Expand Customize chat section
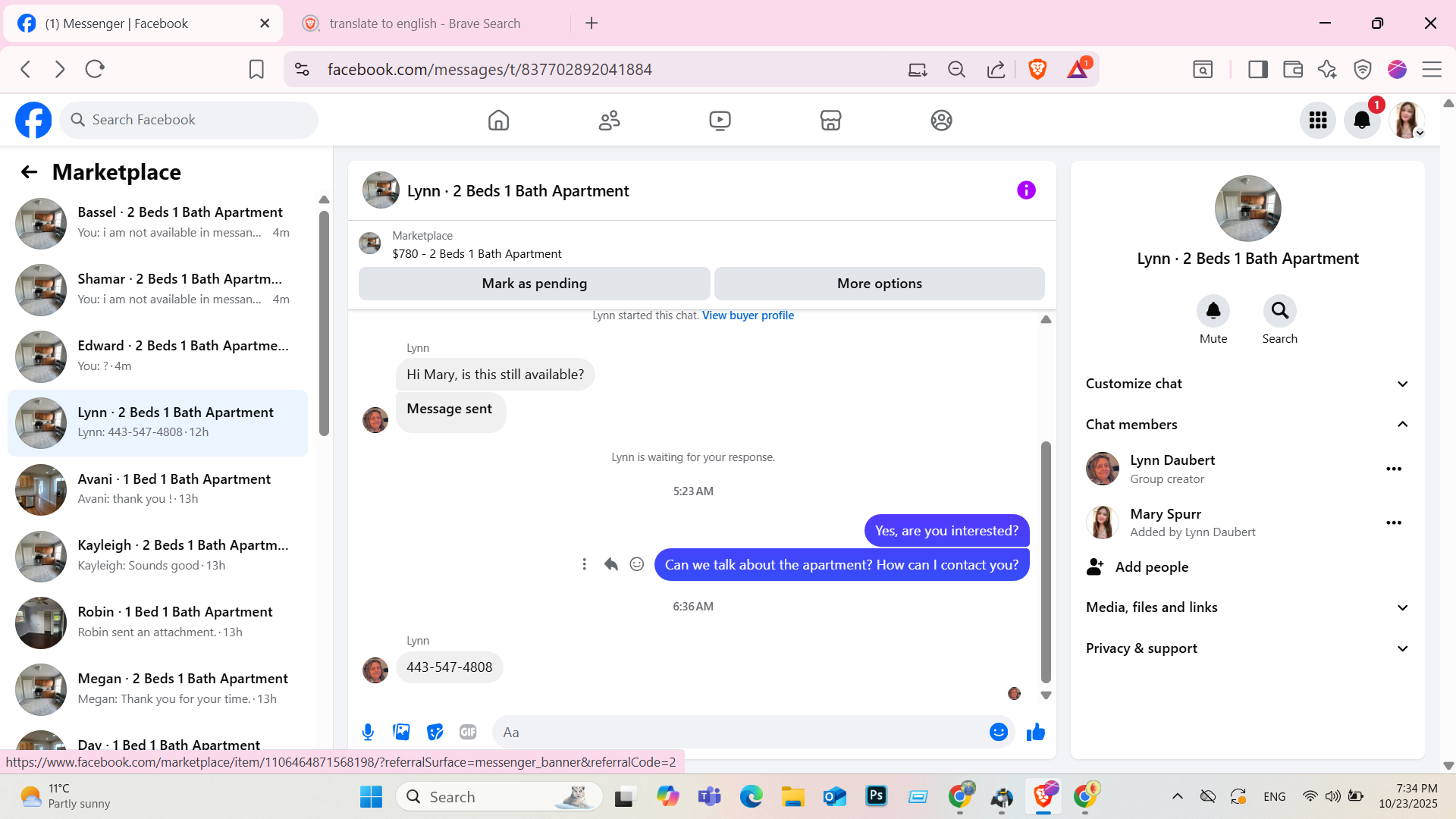1456x819 pixels. click(1402, 384)
